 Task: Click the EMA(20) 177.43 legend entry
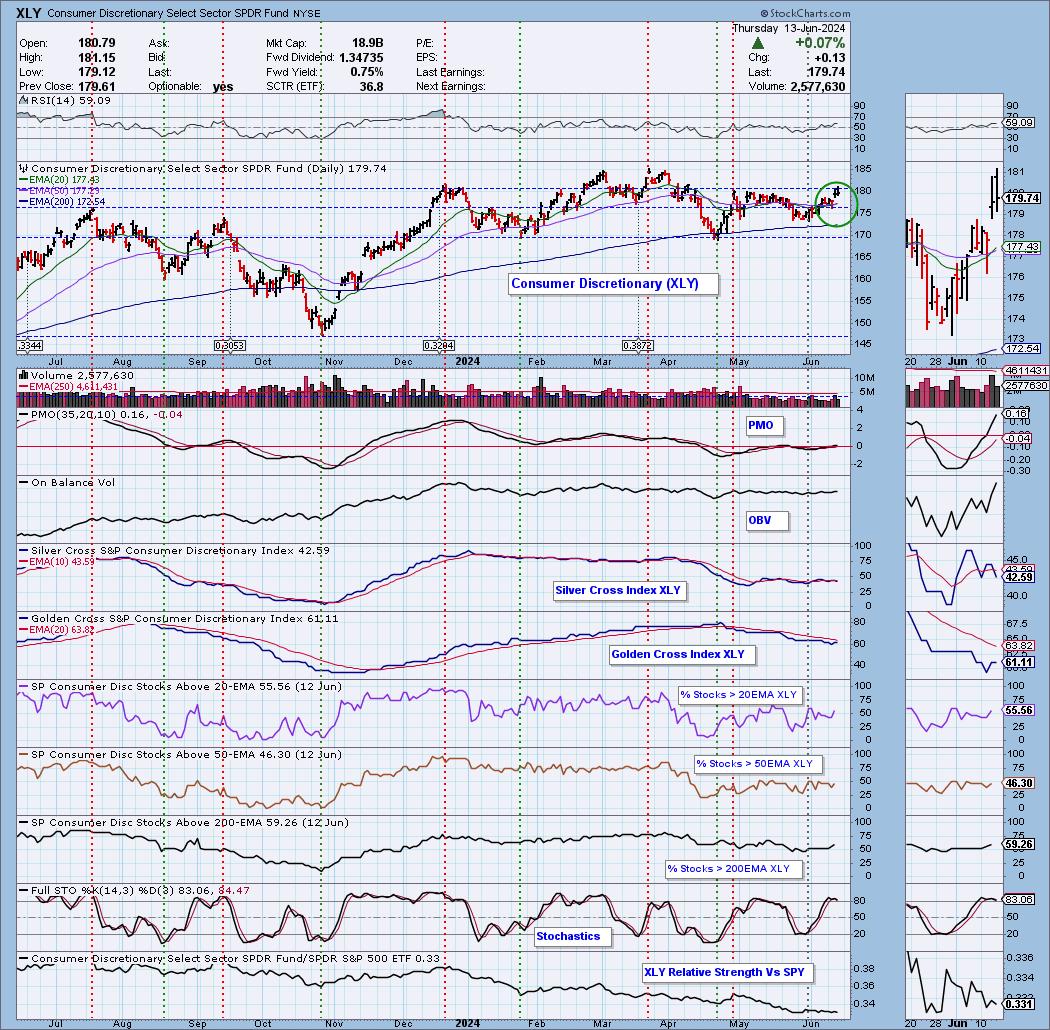(60, 179)
